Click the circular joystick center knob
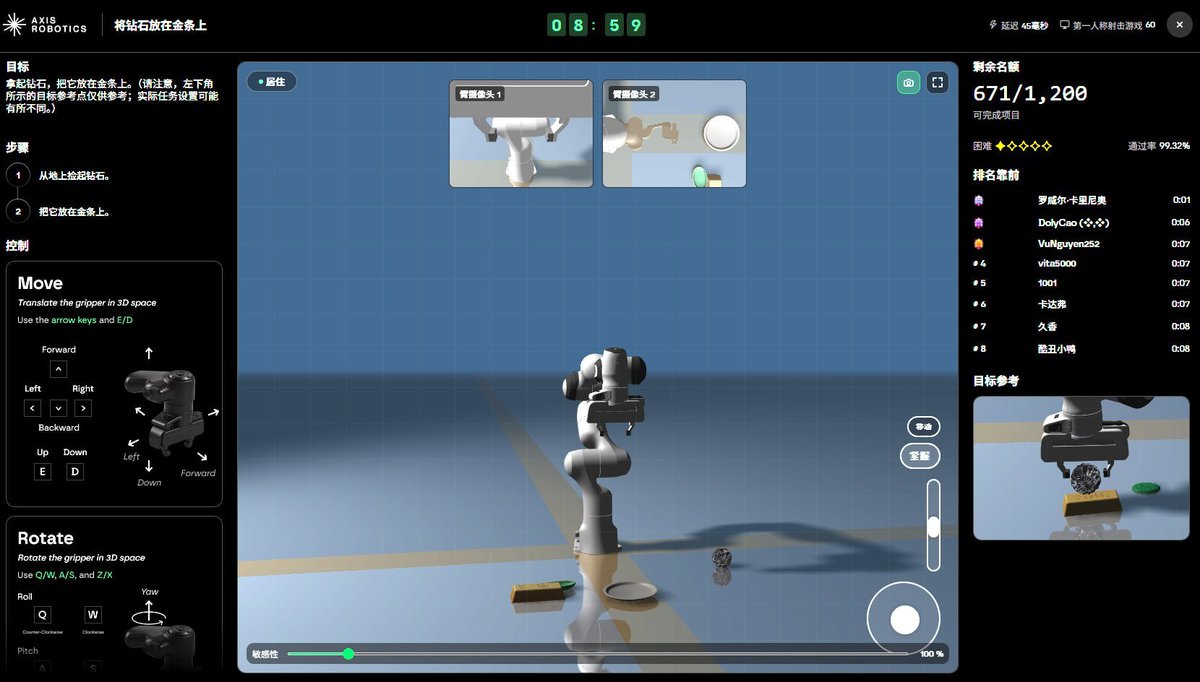Screen dimensions: 1200x682 [x=904, y=620]
